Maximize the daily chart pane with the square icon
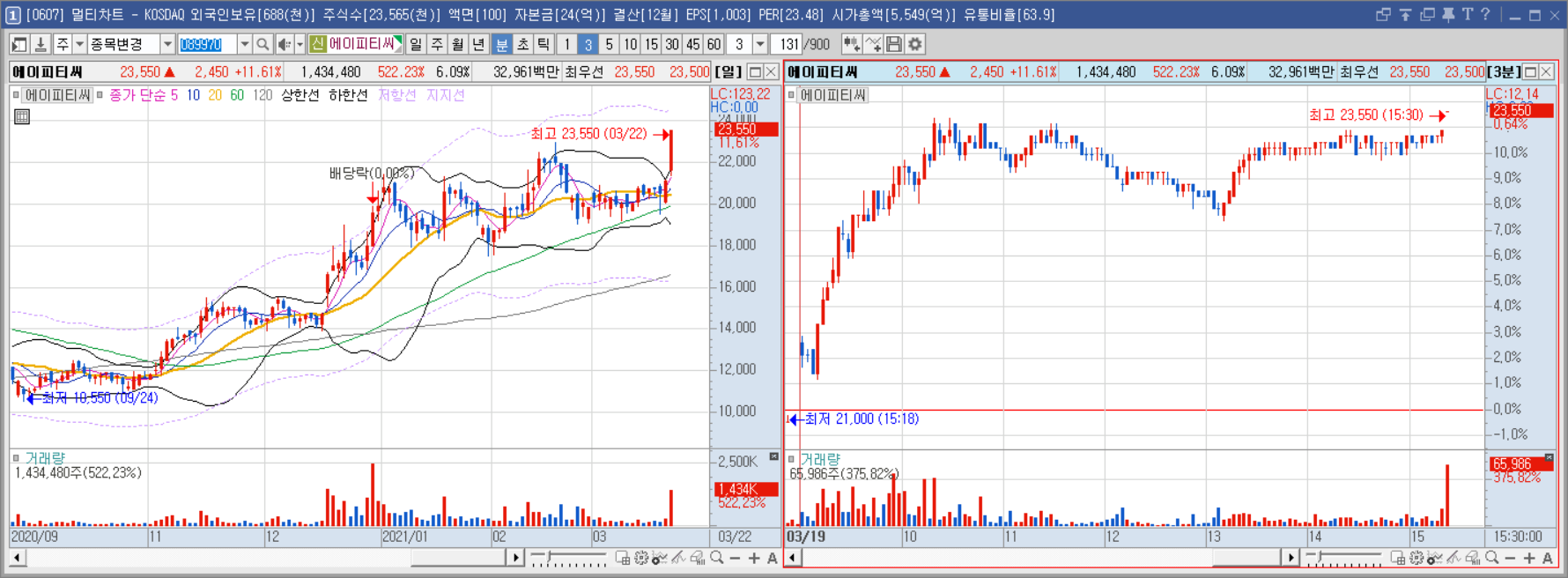 click(x=755, y=72)
